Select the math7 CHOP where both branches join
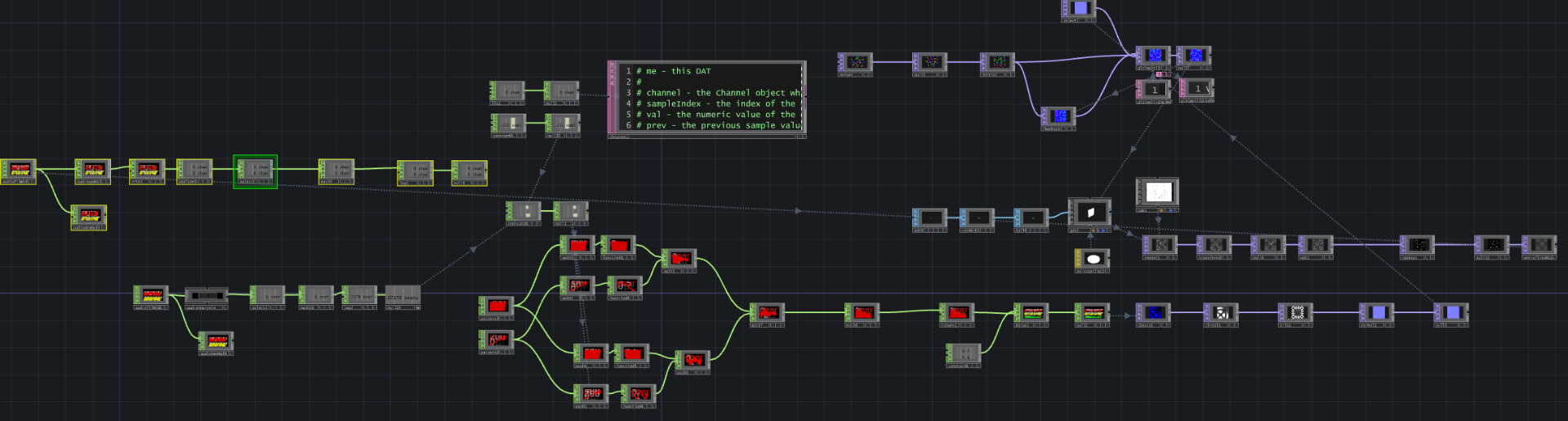The image size is (1568, 421). (x=767, y=315)
